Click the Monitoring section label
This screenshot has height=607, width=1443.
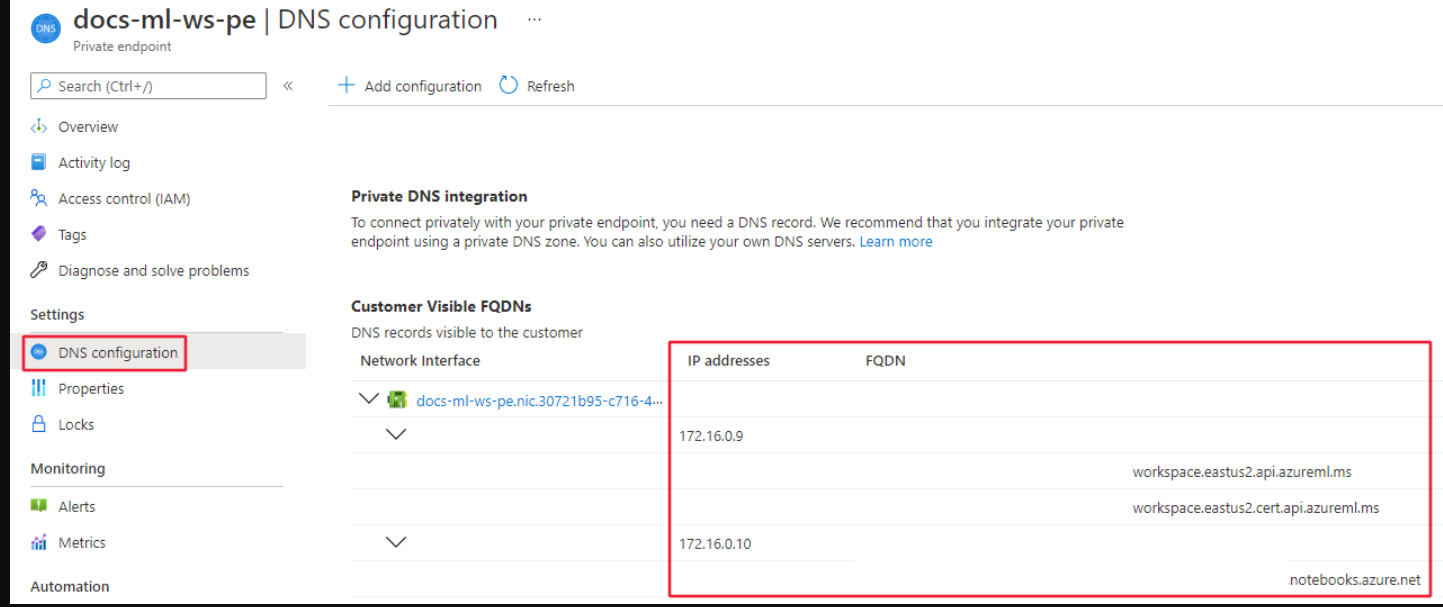click(68, 469)
